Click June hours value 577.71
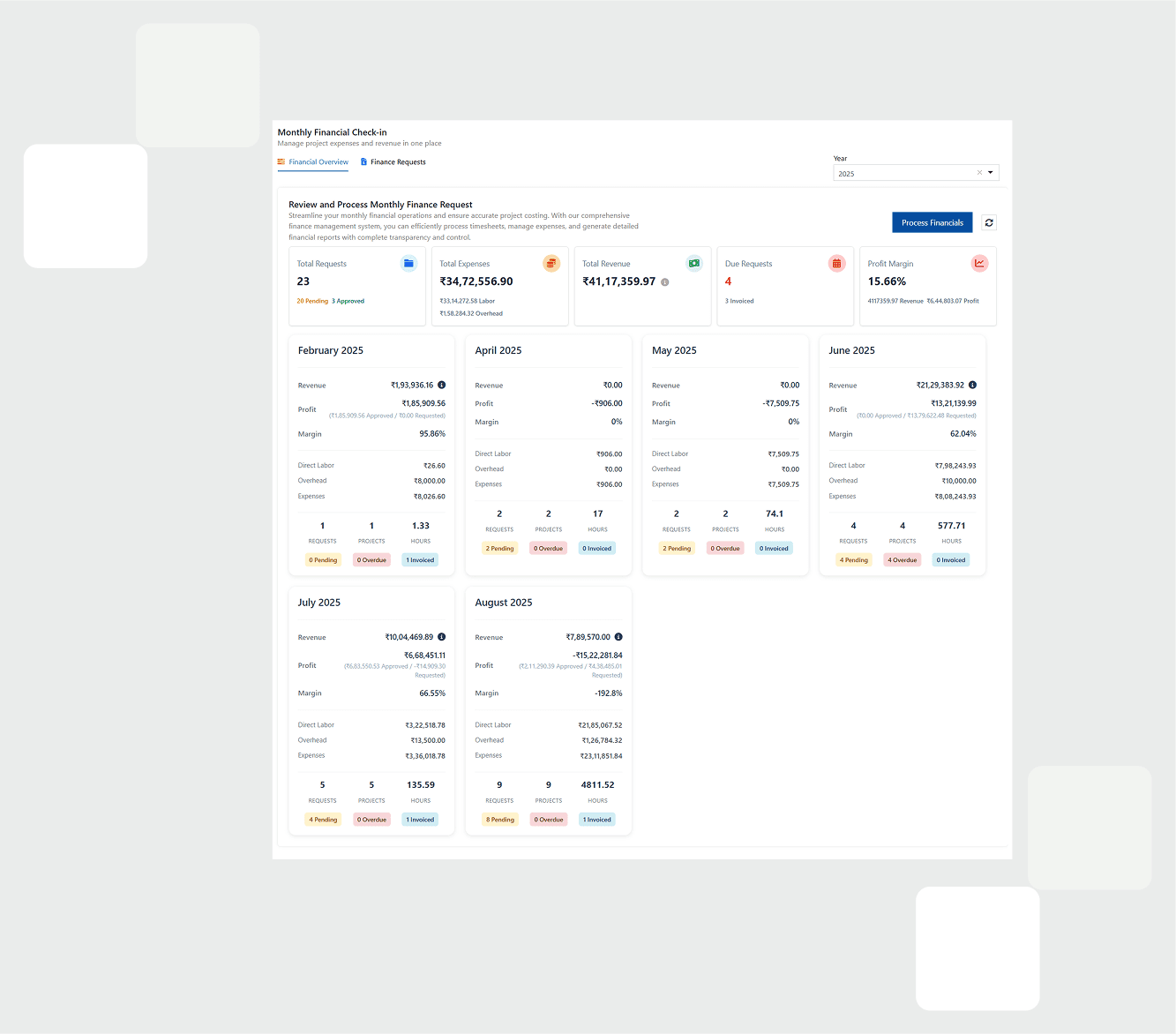This screenshot has height=1034, width=1176. pos(951,525)
